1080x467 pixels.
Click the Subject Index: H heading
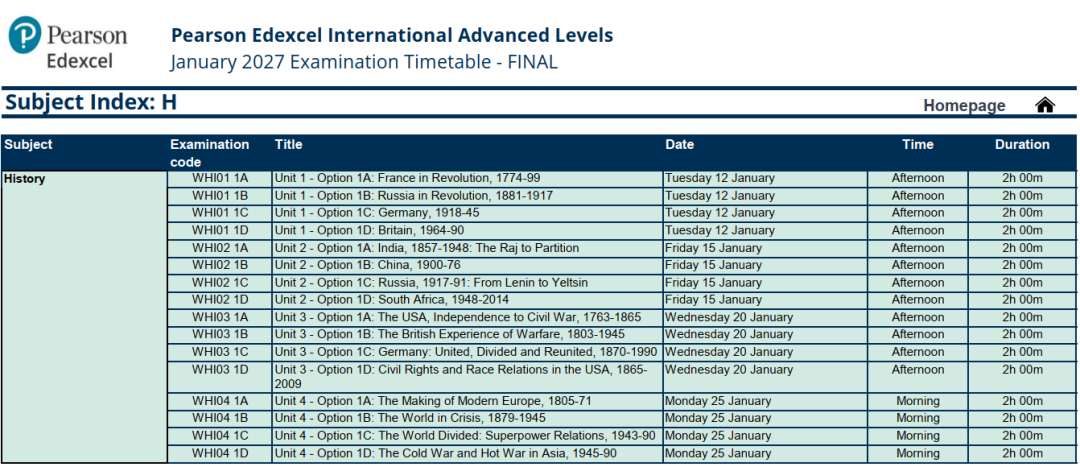[91, 103]
